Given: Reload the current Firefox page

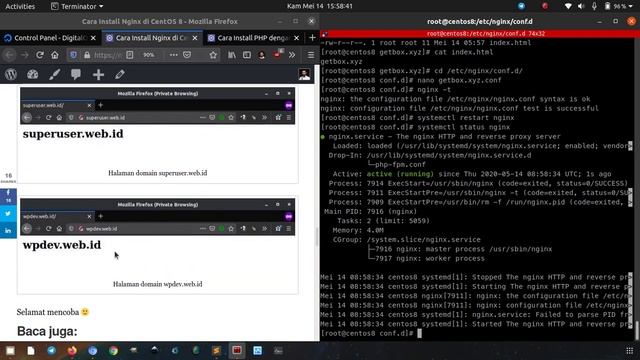Looking at the screenshot, I should pos(40,55).
